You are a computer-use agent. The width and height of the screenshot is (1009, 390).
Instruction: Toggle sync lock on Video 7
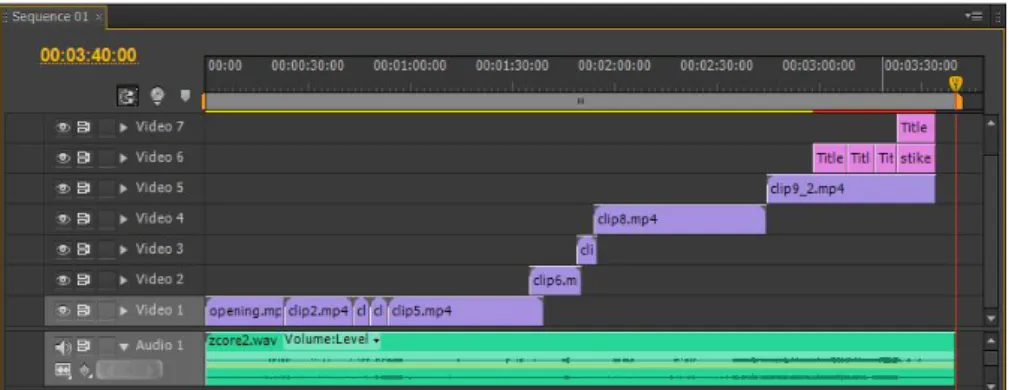[x=84, y=127]
